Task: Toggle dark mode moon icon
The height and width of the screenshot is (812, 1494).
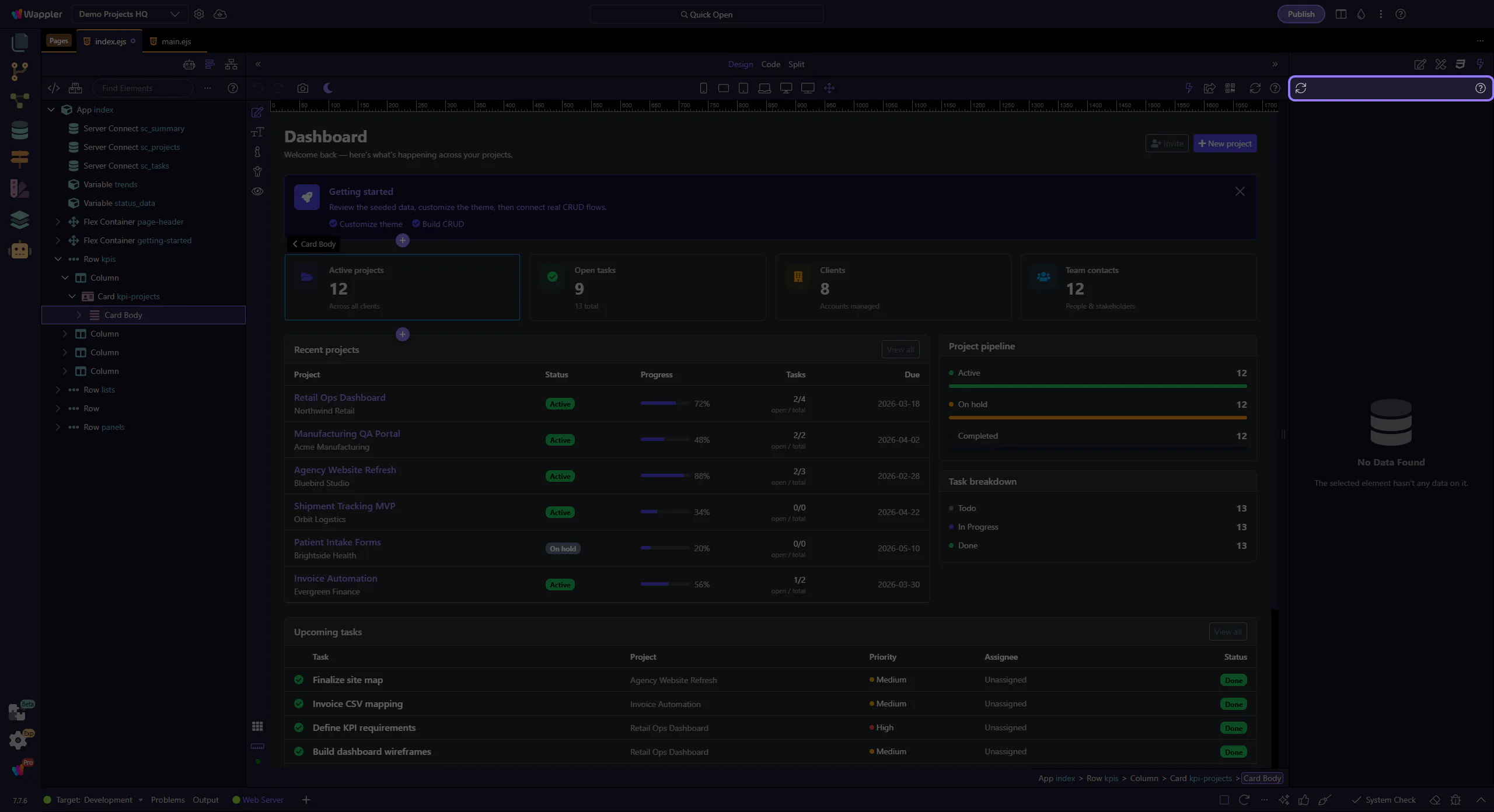Action: [328, 88]
